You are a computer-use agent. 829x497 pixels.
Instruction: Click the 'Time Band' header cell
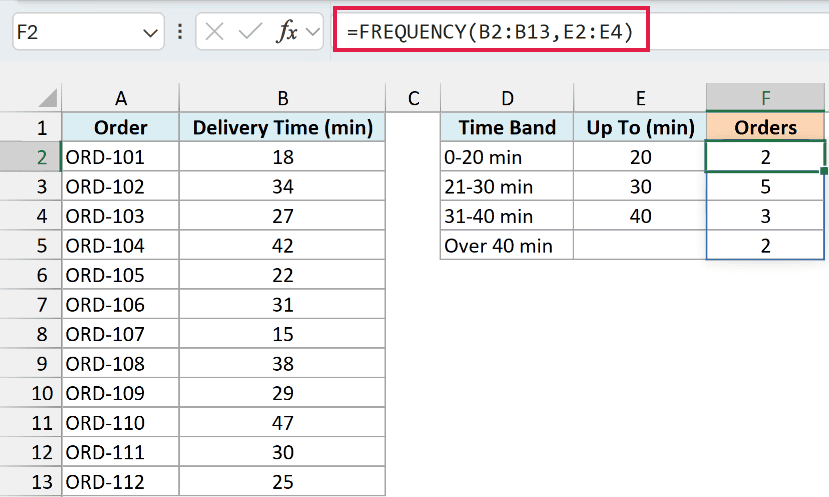coord(507,127)
